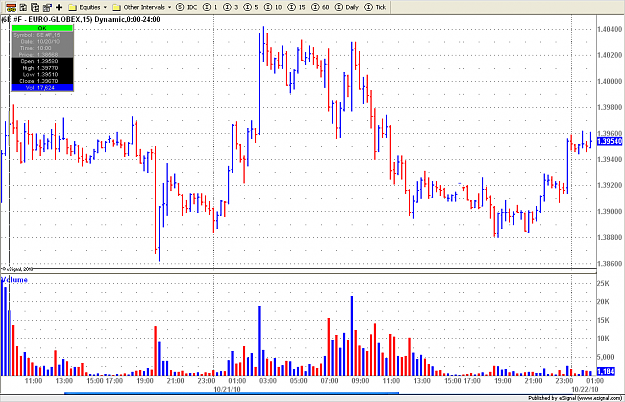Switch to the 1-minute interval
Viewport: 625px width, 402px height.
[x=210, y=7]
